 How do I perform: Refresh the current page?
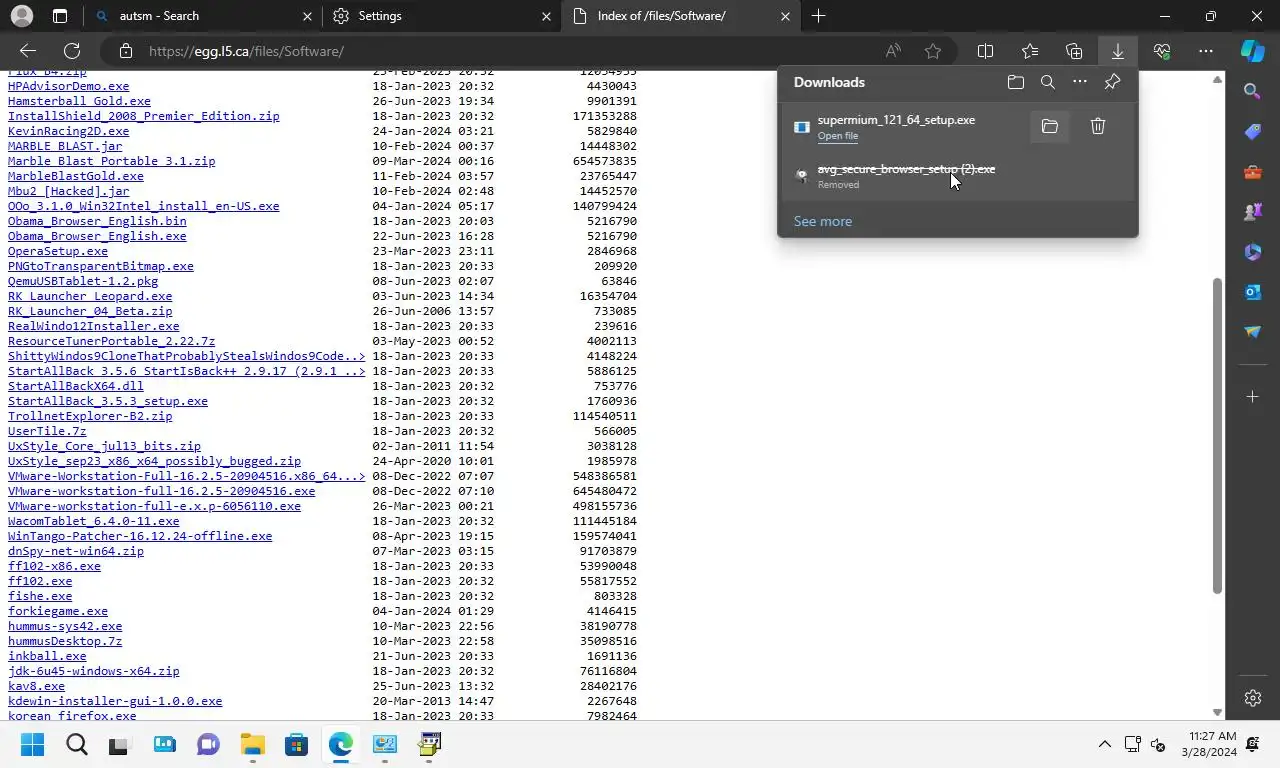[72, 51]
